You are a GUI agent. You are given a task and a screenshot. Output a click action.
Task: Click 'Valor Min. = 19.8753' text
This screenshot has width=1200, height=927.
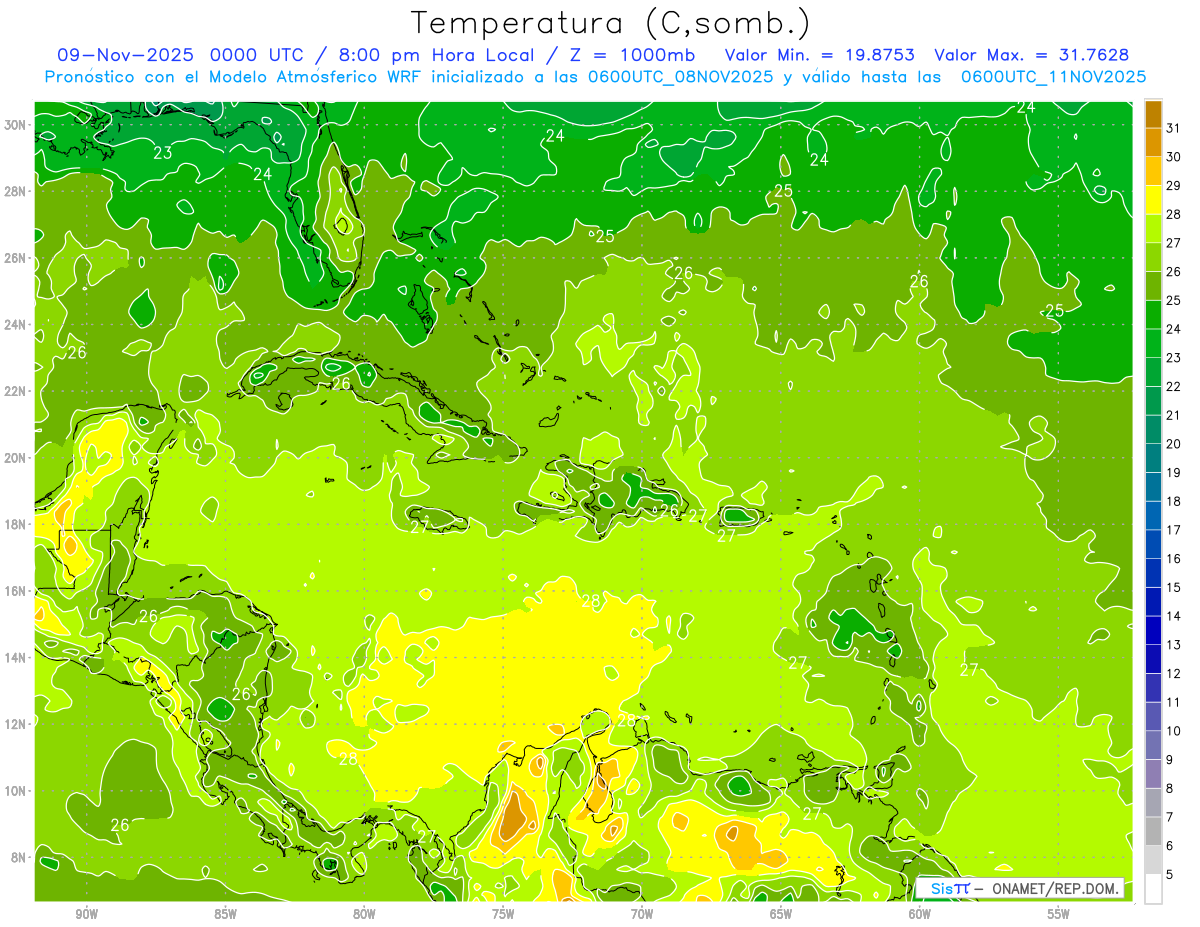(x=820, y=55)
